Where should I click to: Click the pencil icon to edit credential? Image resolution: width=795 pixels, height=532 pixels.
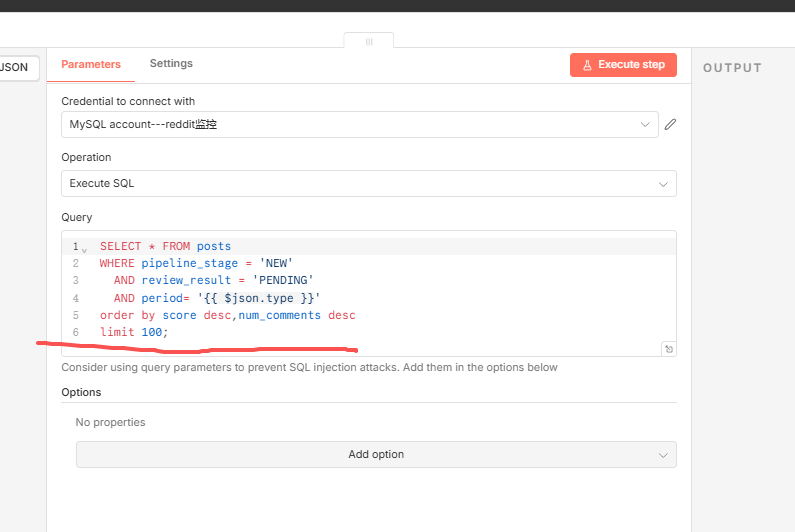pos(671,125)
